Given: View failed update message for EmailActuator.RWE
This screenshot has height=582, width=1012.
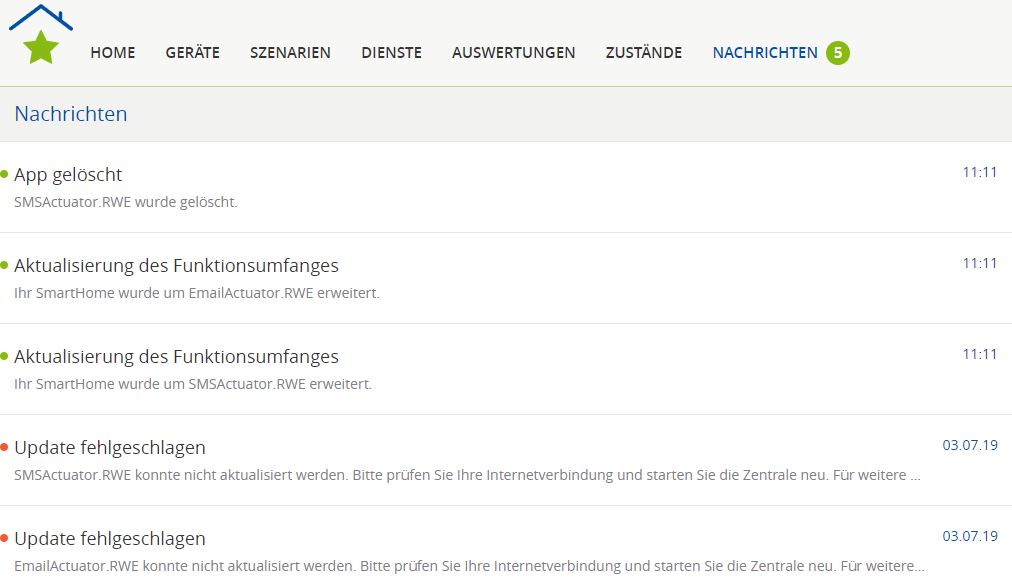Looking at the screenshot, I should click(110, 539).
